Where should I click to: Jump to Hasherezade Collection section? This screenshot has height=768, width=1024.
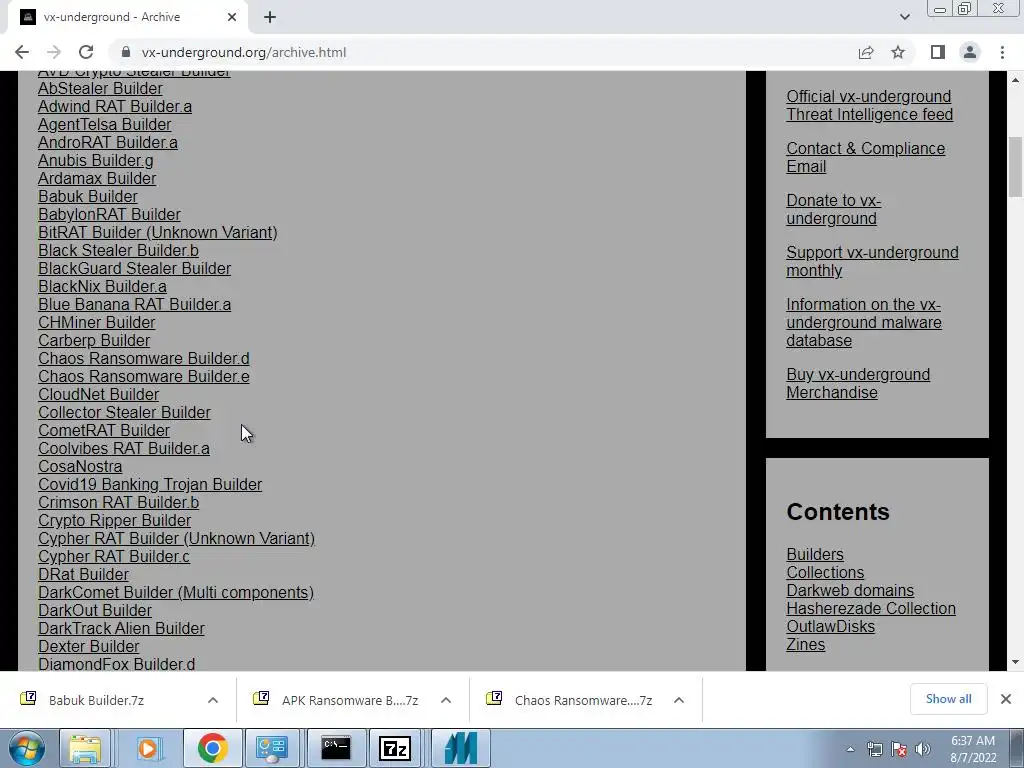[x=871, y=609]
